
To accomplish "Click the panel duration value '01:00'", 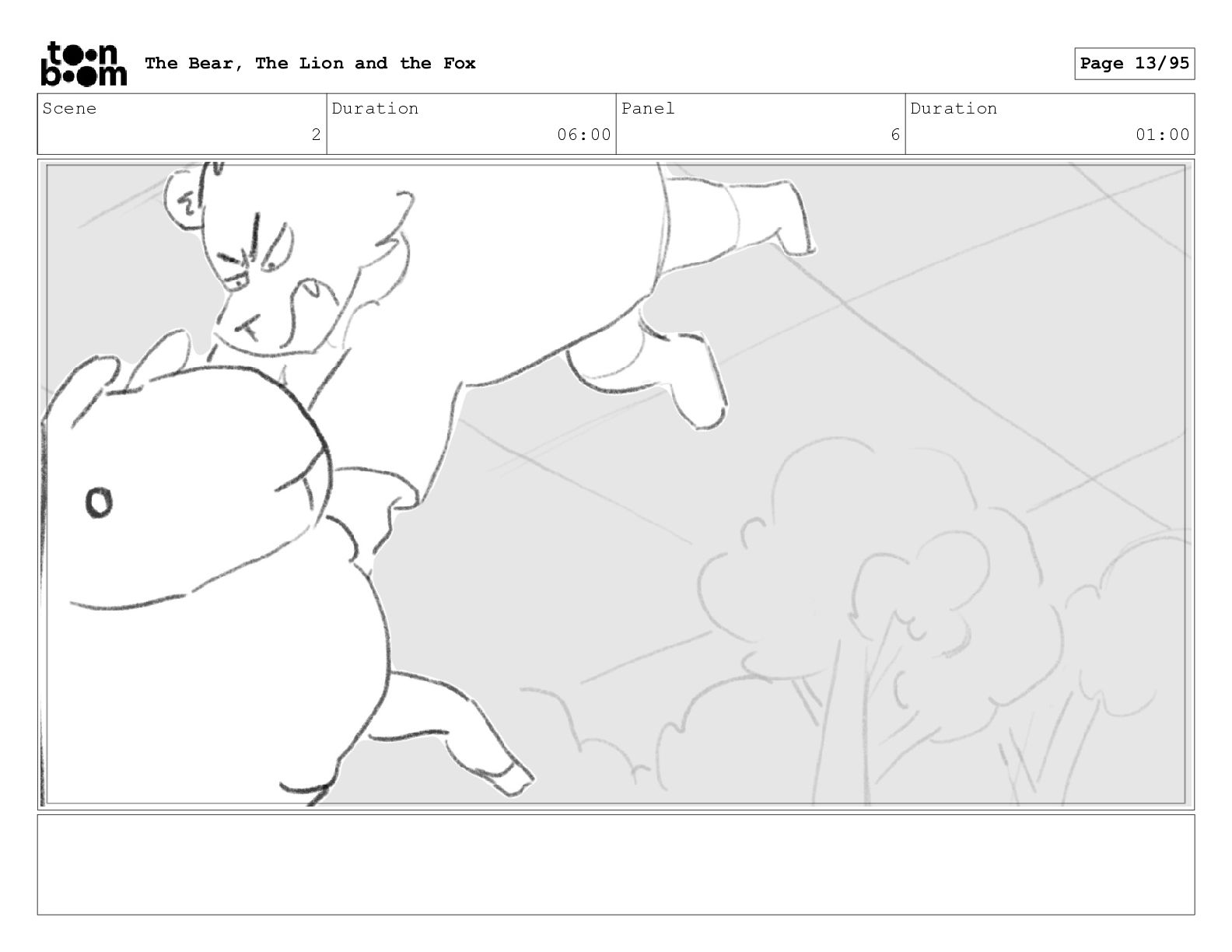I will tap(1163, 135).
